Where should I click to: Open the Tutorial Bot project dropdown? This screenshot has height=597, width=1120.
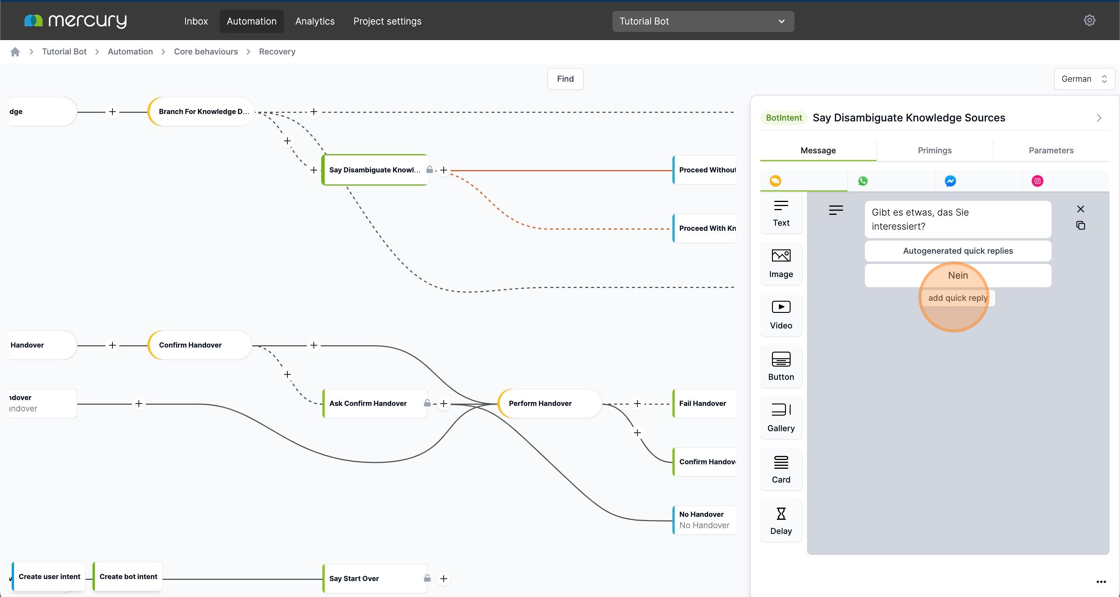pyautogui.click(x=703, y=21)
